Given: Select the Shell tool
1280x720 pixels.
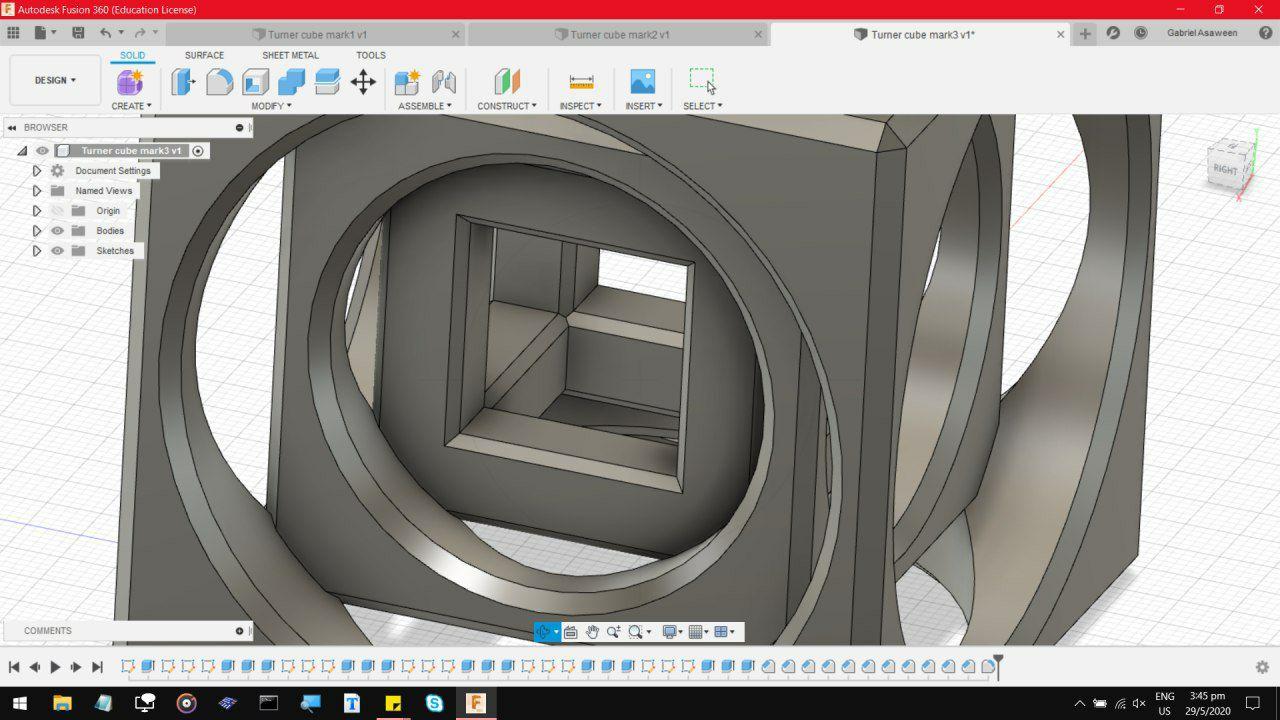Looking at the screenshot, I should [x=256, y=82].
